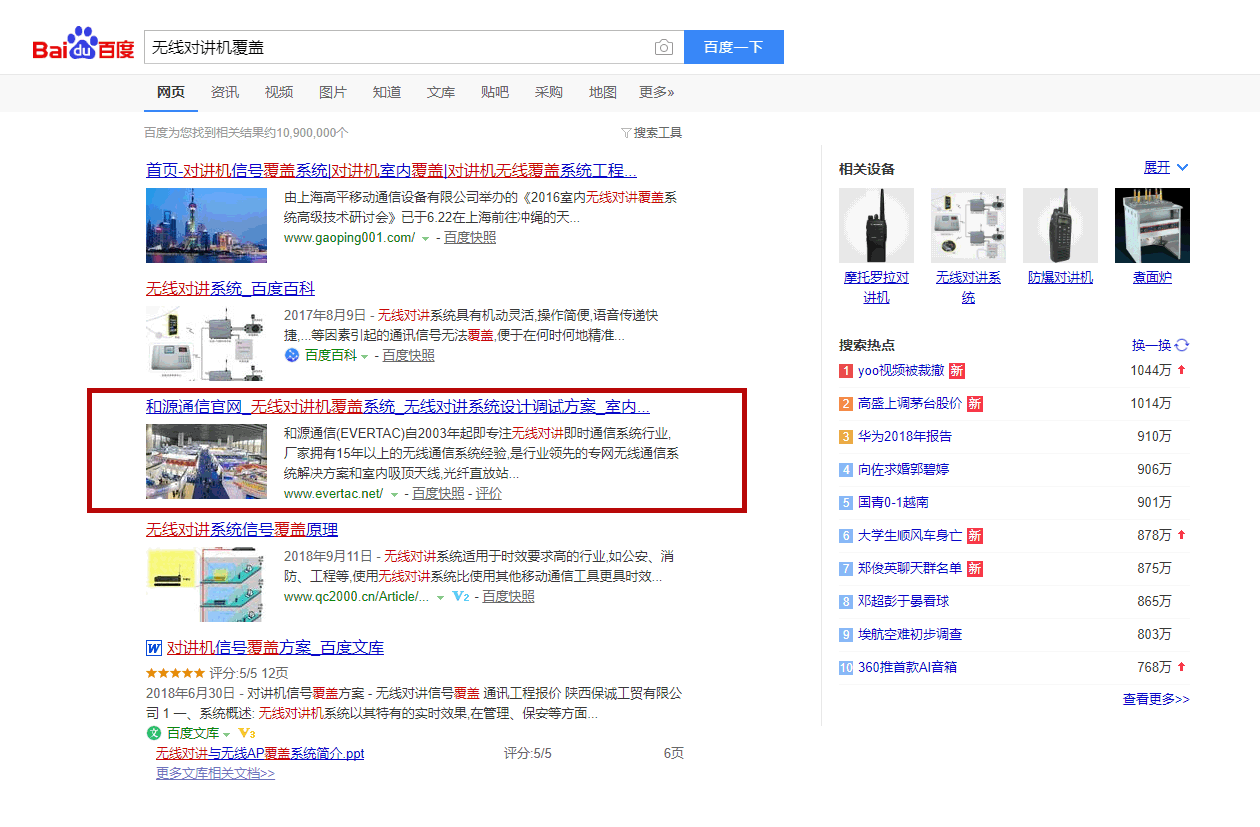Click 更多文库相关文档>> link

215,773
